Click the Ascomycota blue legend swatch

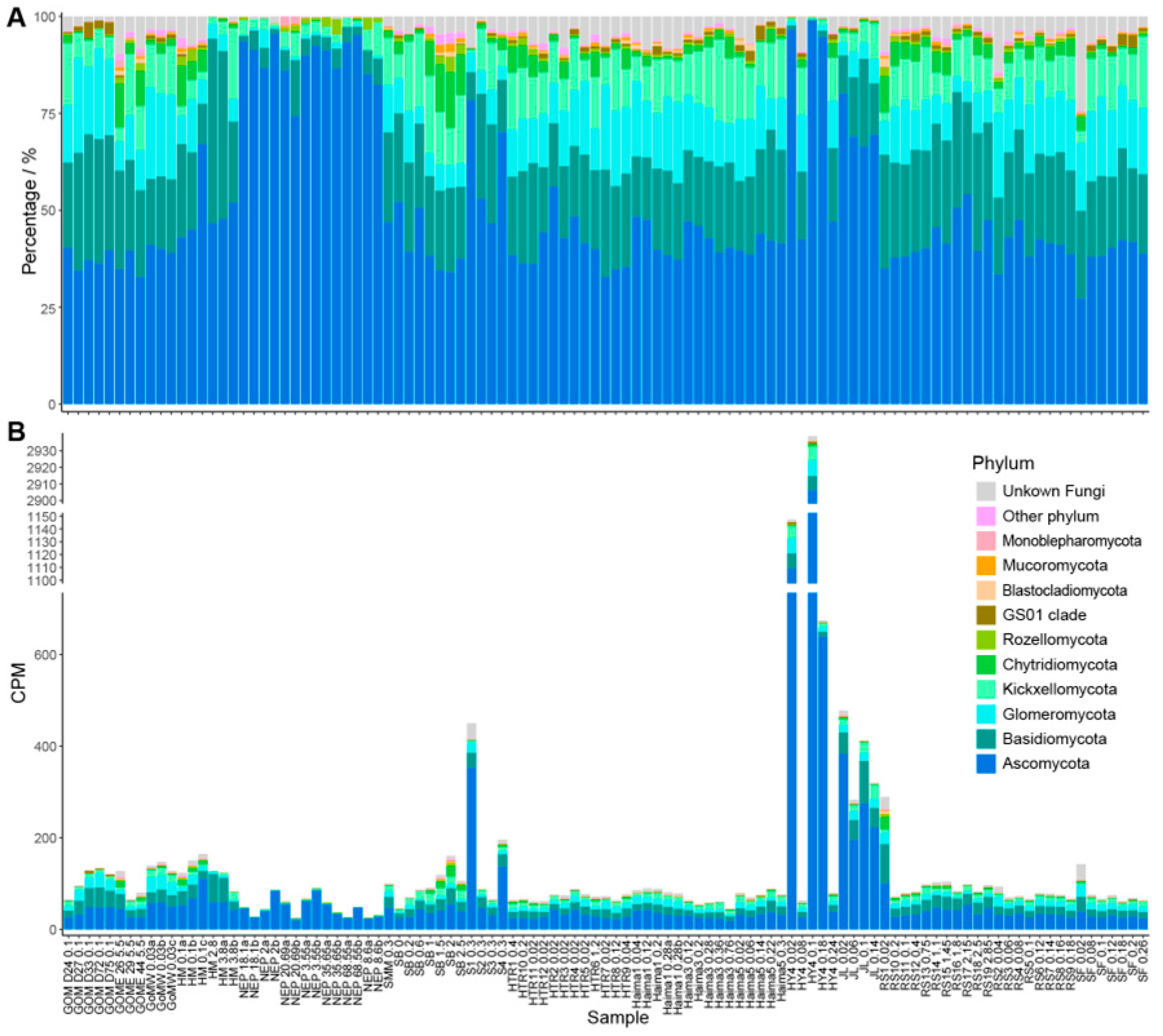point(985,764)
